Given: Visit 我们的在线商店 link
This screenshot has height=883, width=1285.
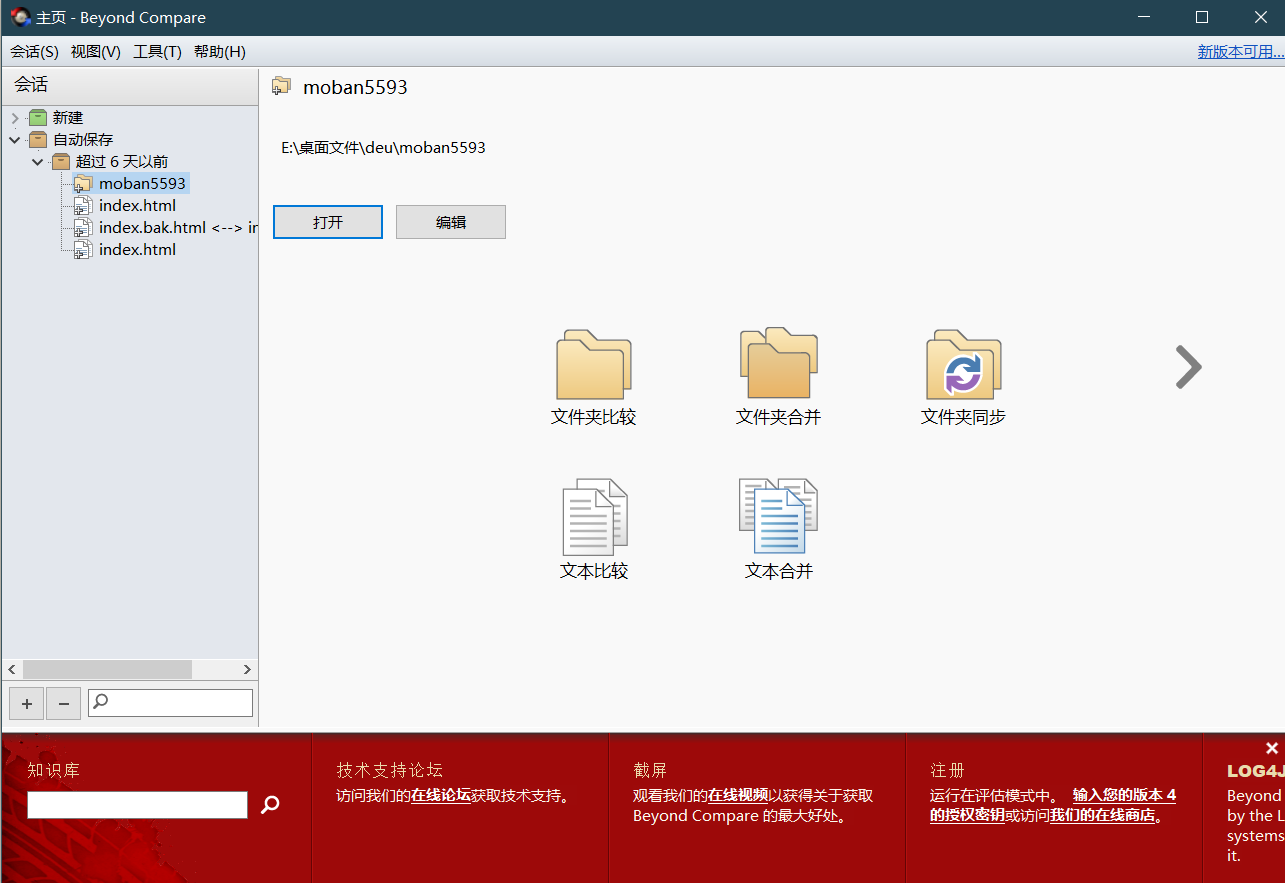Looking at the screenshot, I should coord(1102,815).
